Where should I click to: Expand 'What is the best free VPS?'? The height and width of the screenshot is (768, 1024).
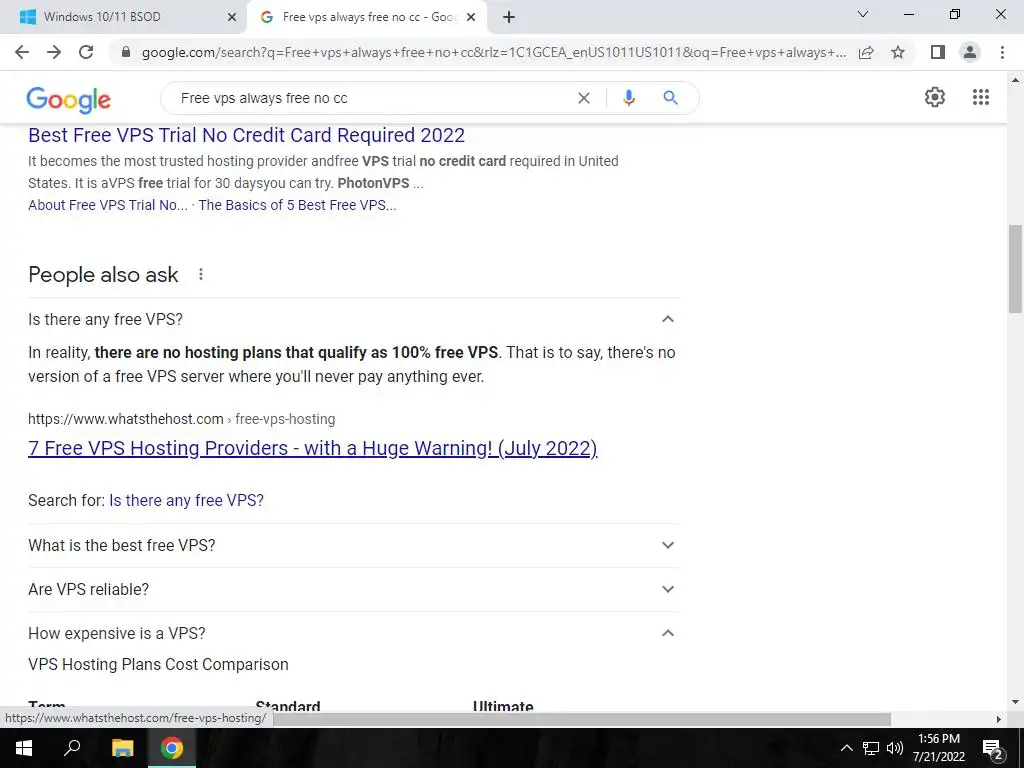(x=353, y=545)
